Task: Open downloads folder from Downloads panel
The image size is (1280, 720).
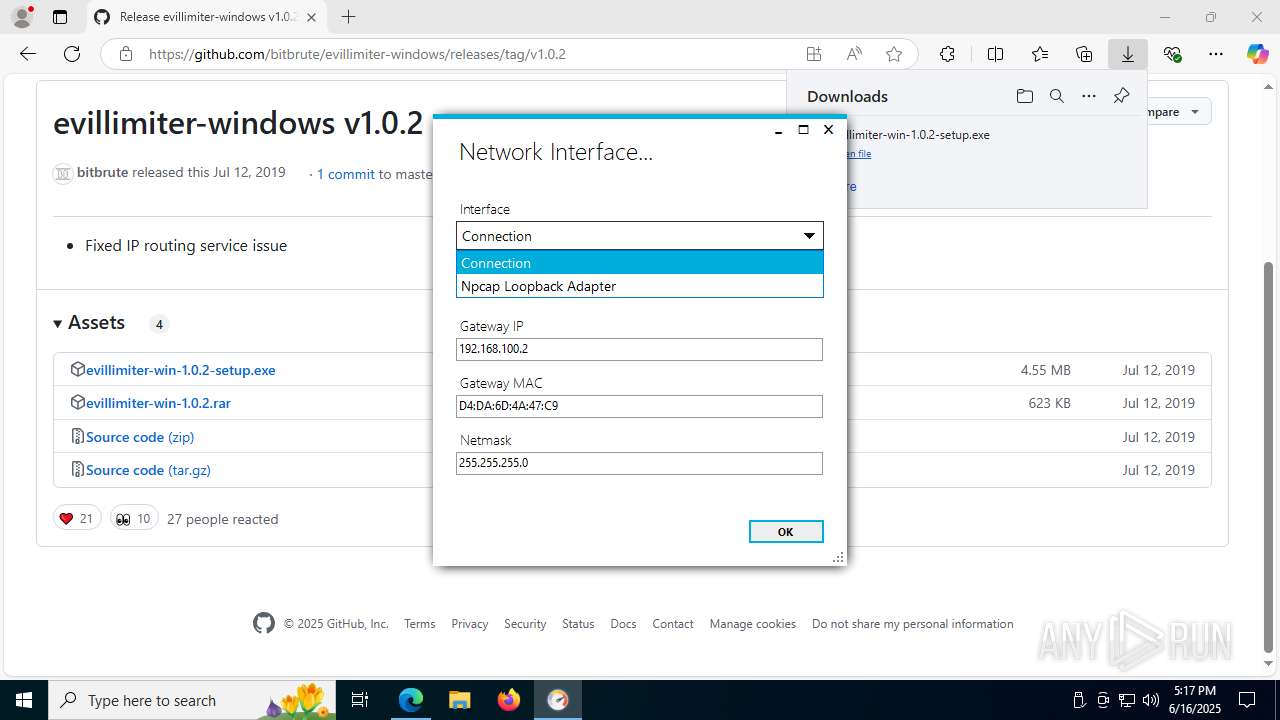Action: (x=1024, y=96)
